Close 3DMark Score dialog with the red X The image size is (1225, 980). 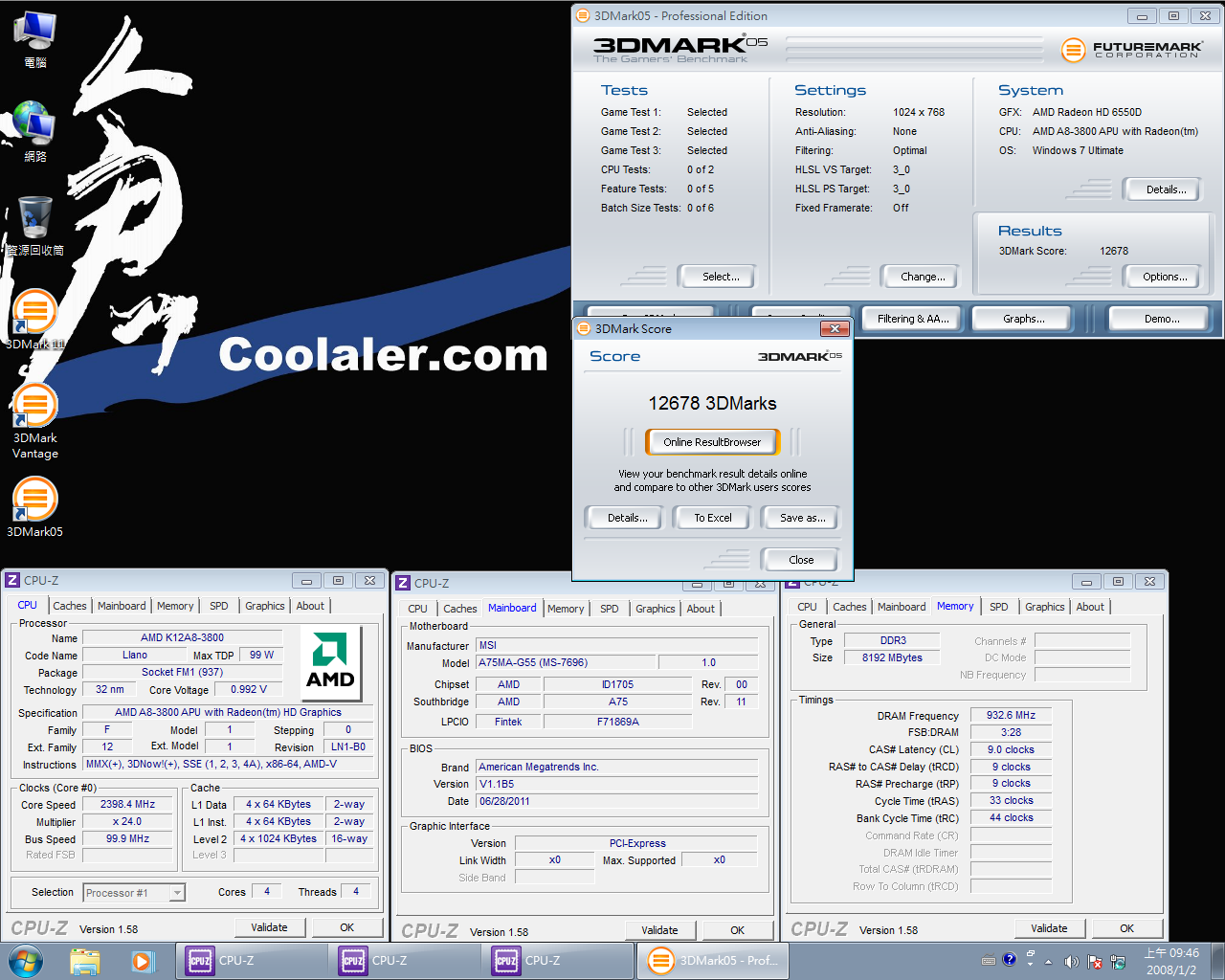(835, 328)
